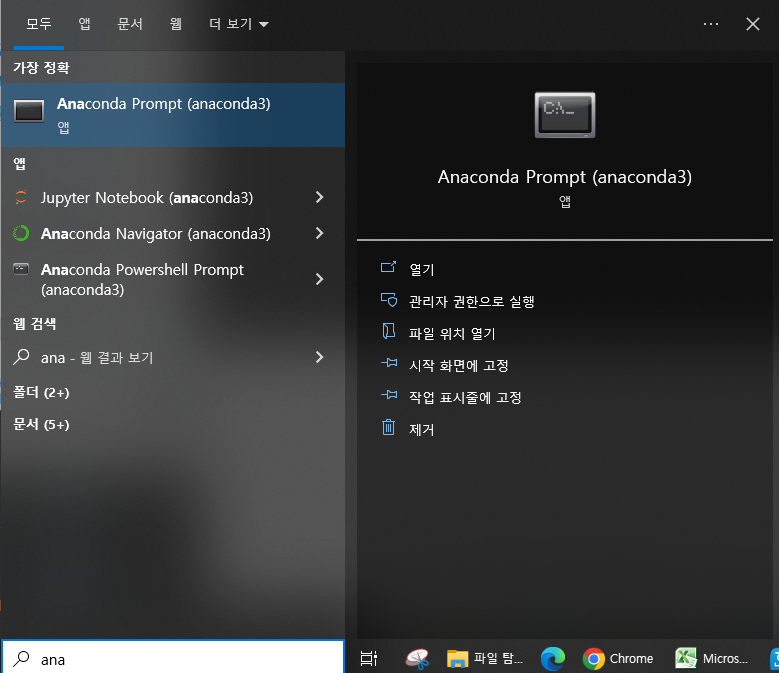Expand the ana web results arrow
Image resolution: width=779 pixels, height=673 pixels.
319,357
